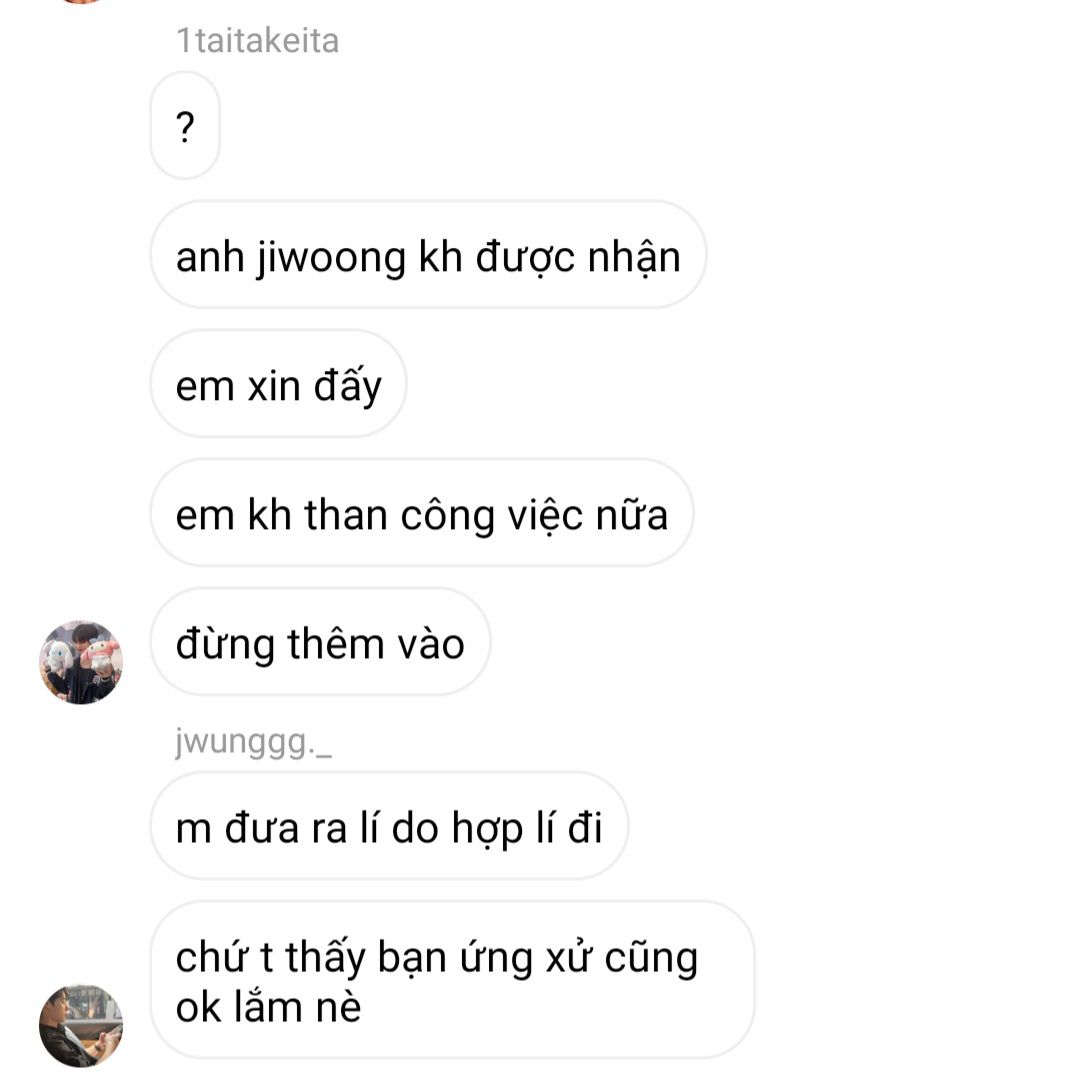The height and width of the screenshot is (1078, 1080).
Task: Select the 'em xin đấy' message bubble
Action: 278,384
